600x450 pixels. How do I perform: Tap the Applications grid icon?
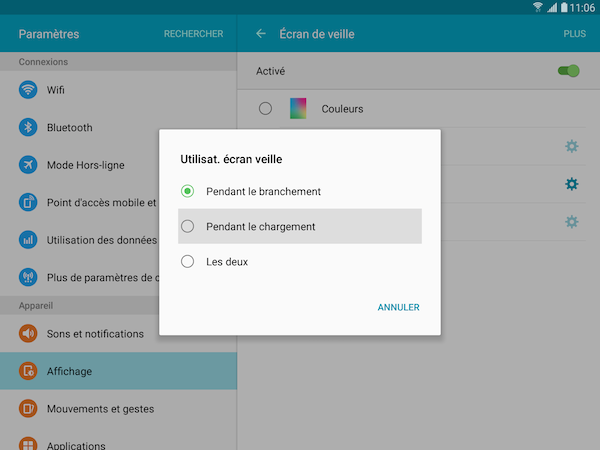click(28, 444)
